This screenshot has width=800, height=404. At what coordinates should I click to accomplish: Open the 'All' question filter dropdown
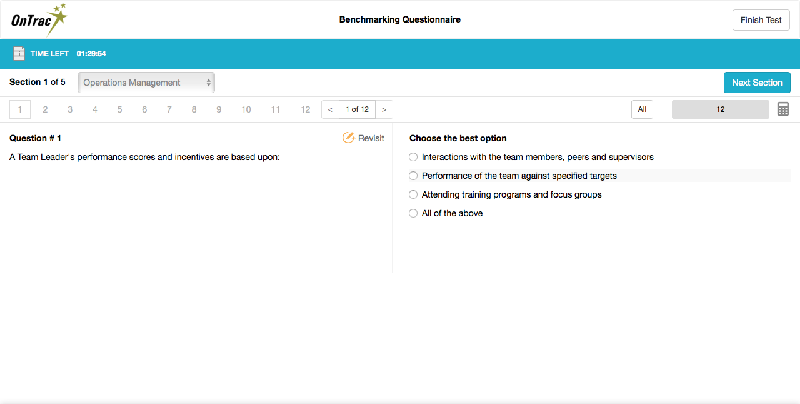(642, 109)
